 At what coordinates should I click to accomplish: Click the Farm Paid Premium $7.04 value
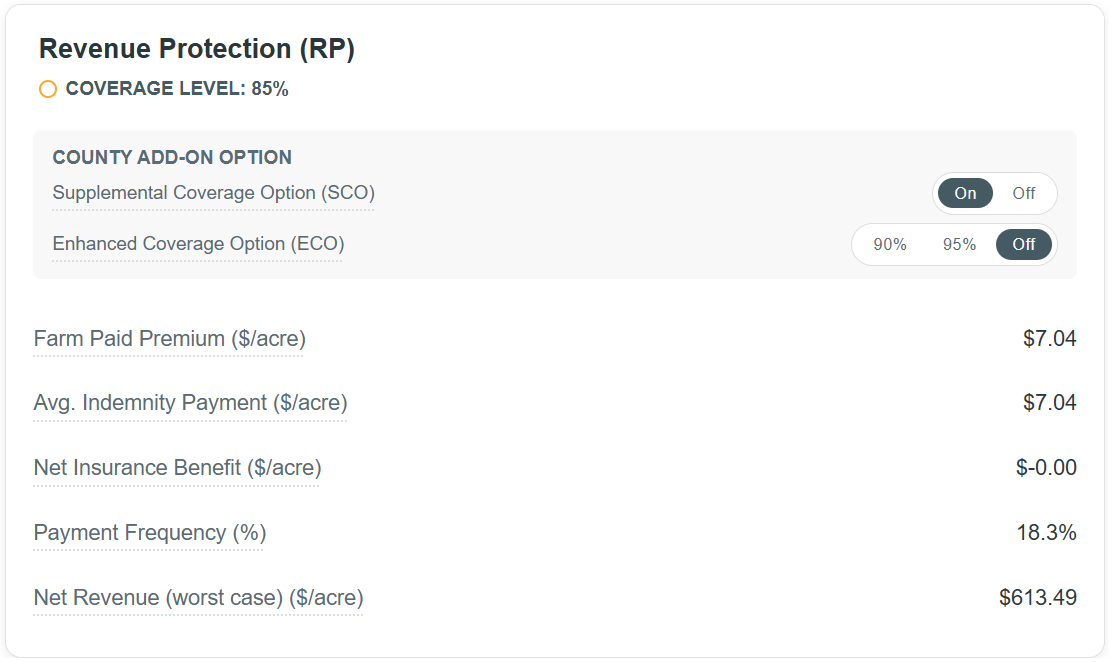1049,339
